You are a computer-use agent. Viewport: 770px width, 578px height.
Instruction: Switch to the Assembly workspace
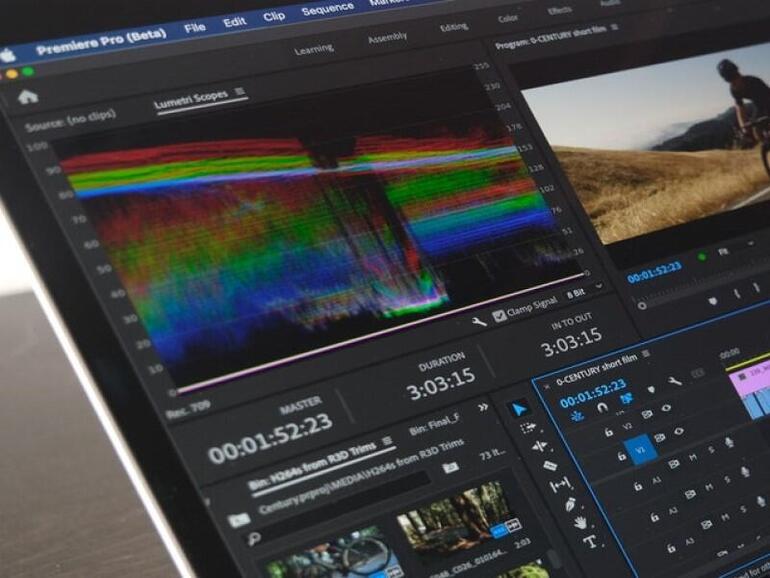tap(387, 38)
